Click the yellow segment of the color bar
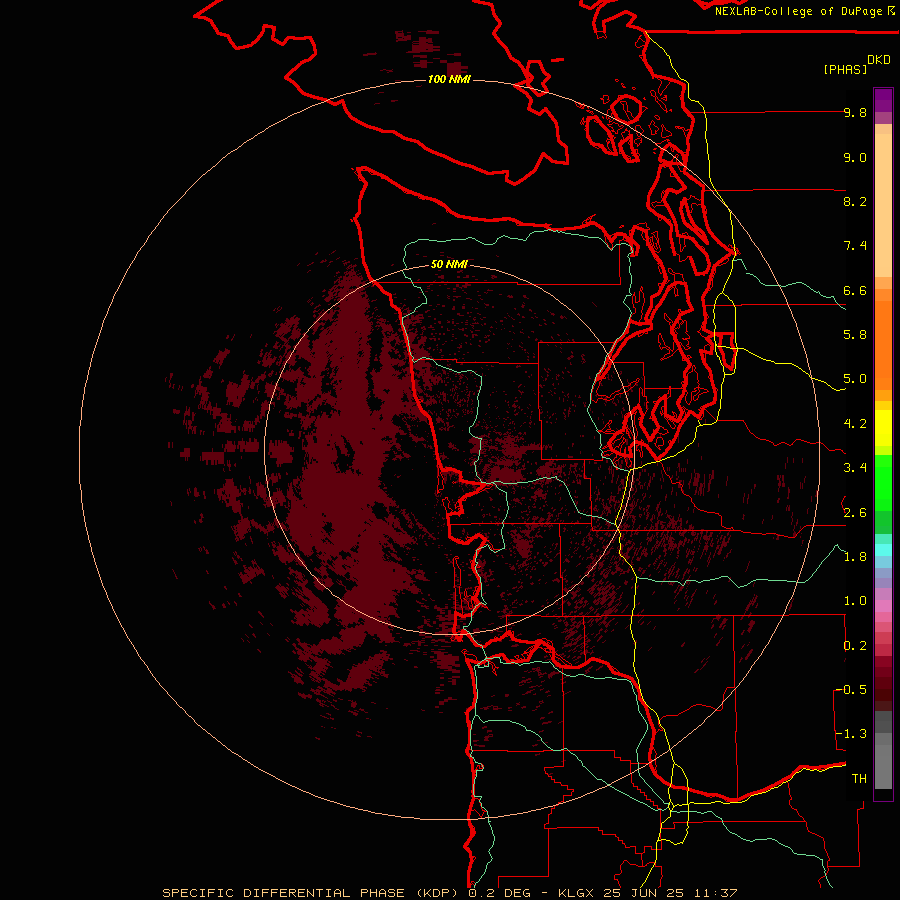Viewport: 900px width, 900px height. [x=883, y=428]
